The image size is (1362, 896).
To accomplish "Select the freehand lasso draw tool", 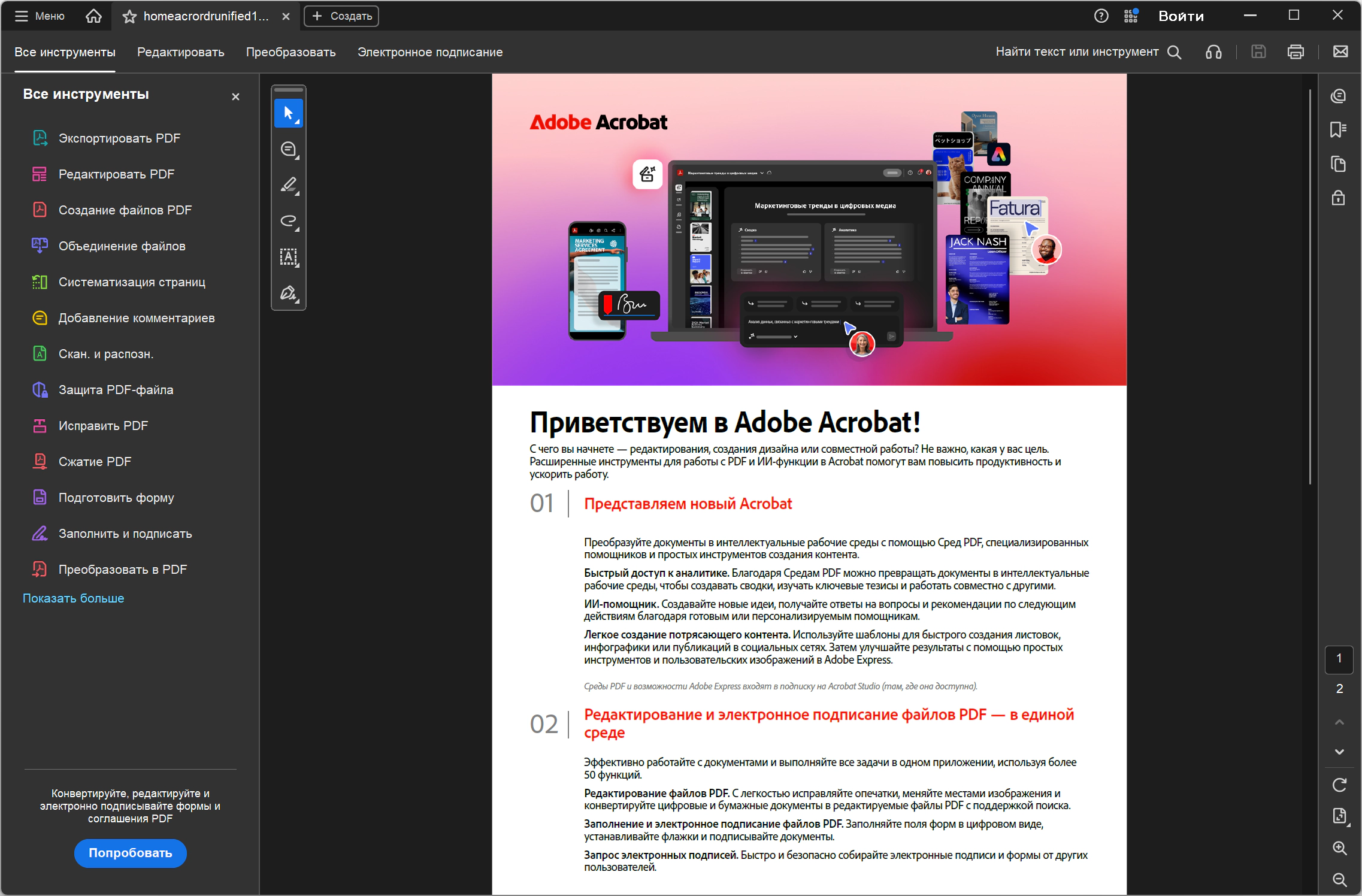I will (x=288, y=221).
